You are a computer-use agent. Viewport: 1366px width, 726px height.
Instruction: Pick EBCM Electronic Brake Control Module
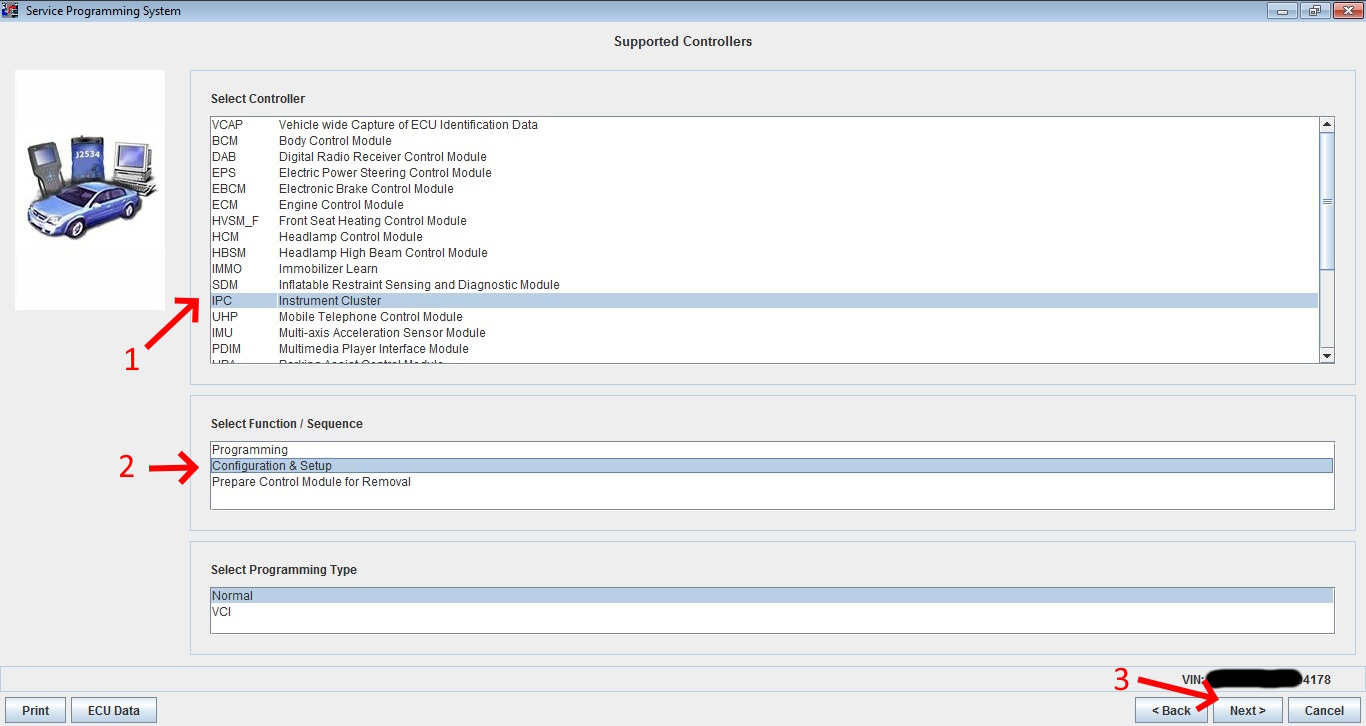764,189
